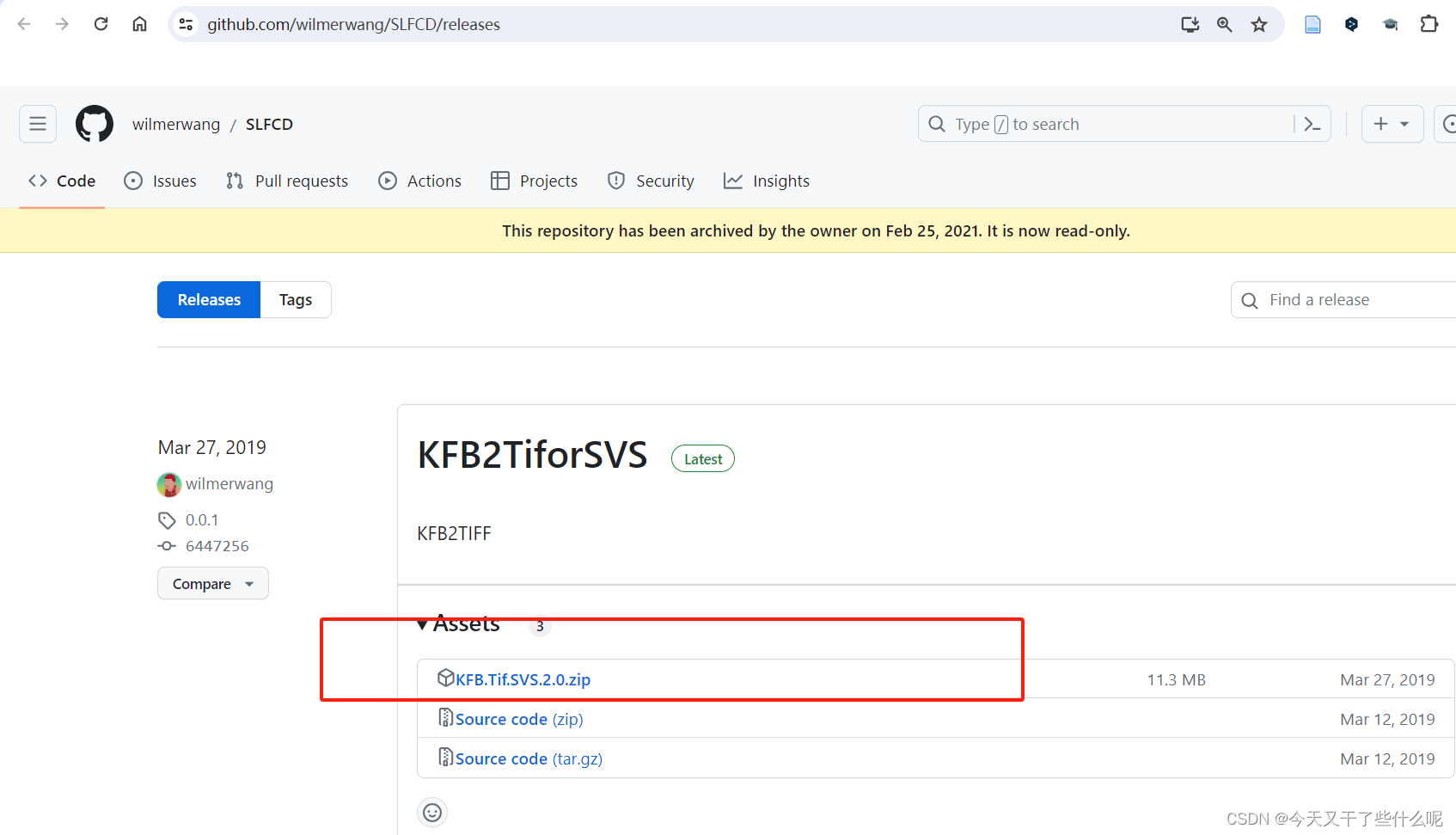1456x835 pixels.
Task: Open the navigation hamburger menu
Action: click(37, 124)
